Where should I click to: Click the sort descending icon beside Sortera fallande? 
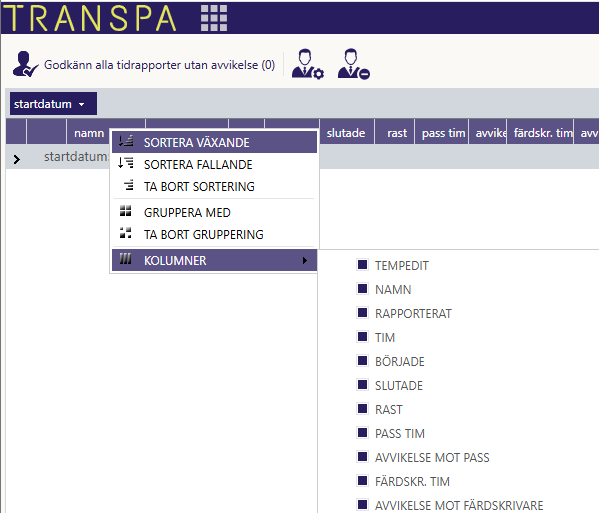point(126,163)
